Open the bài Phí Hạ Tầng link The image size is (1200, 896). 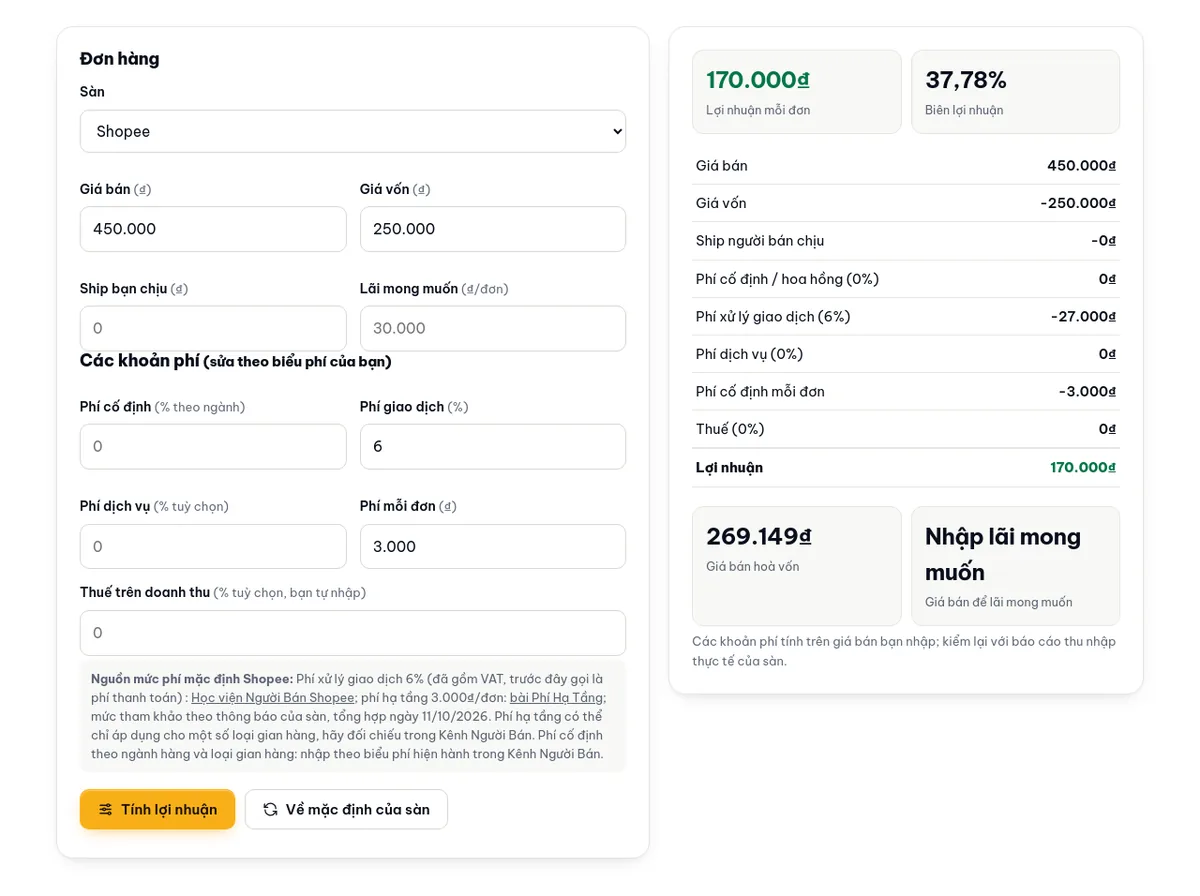click(556, 698)
